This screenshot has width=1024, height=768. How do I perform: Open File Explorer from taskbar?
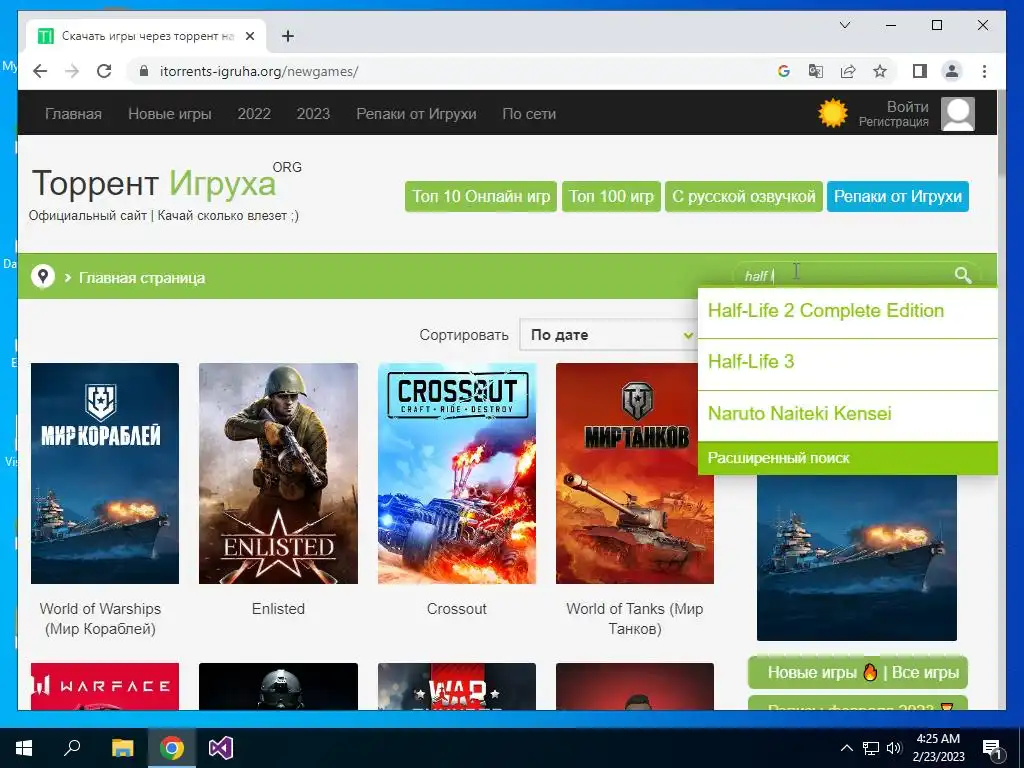122,748
